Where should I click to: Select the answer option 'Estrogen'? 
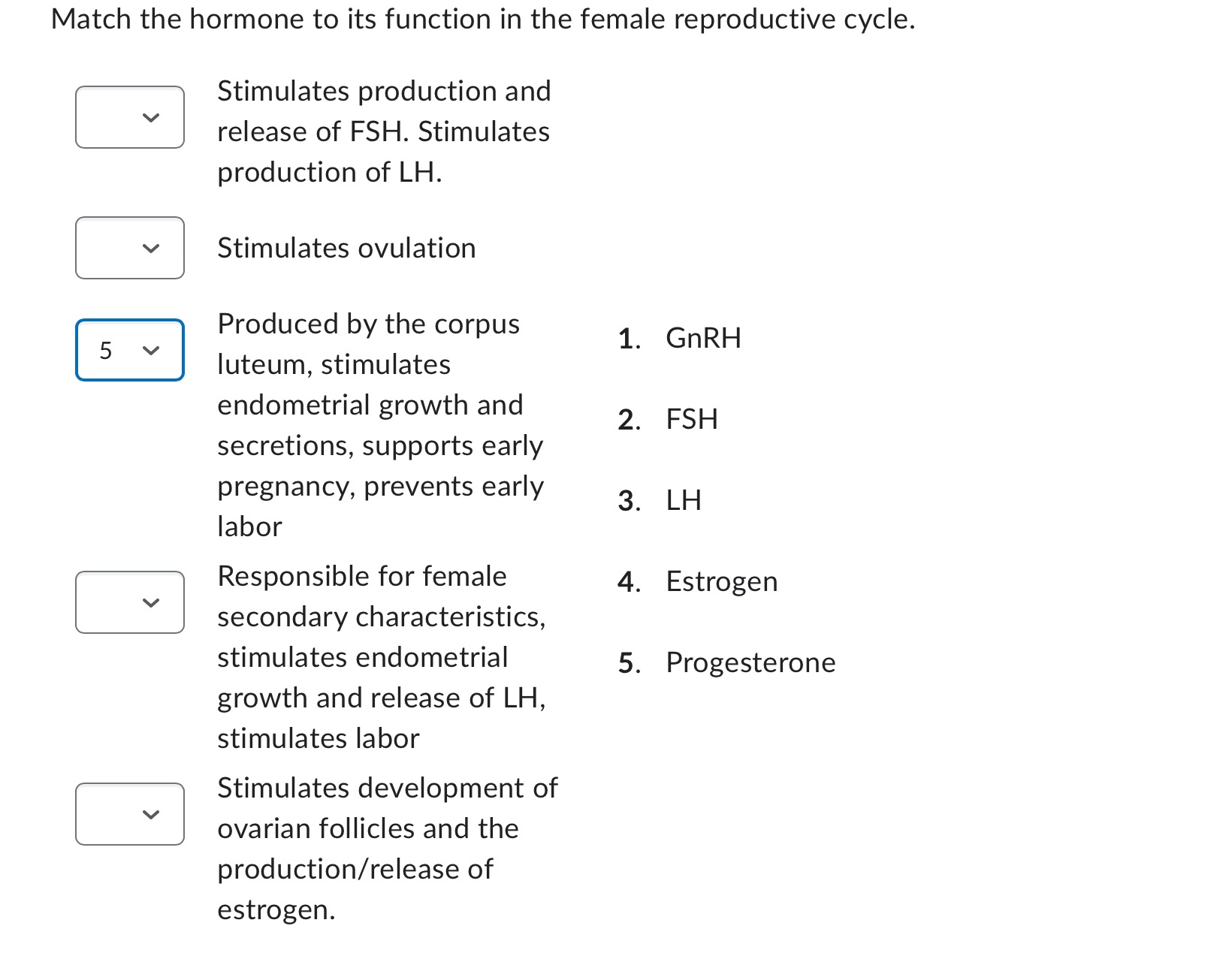coord(721,581)
